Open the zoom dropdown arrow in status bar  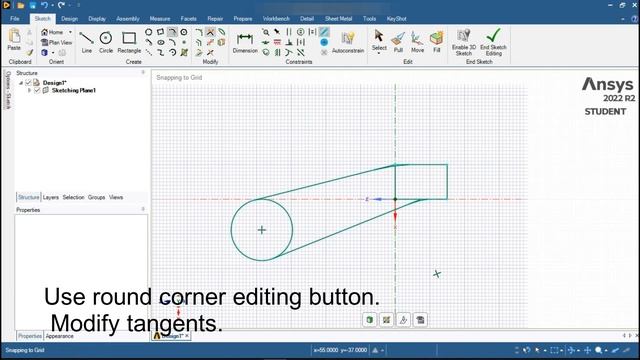pyautogui.click(x=606, y=351)
